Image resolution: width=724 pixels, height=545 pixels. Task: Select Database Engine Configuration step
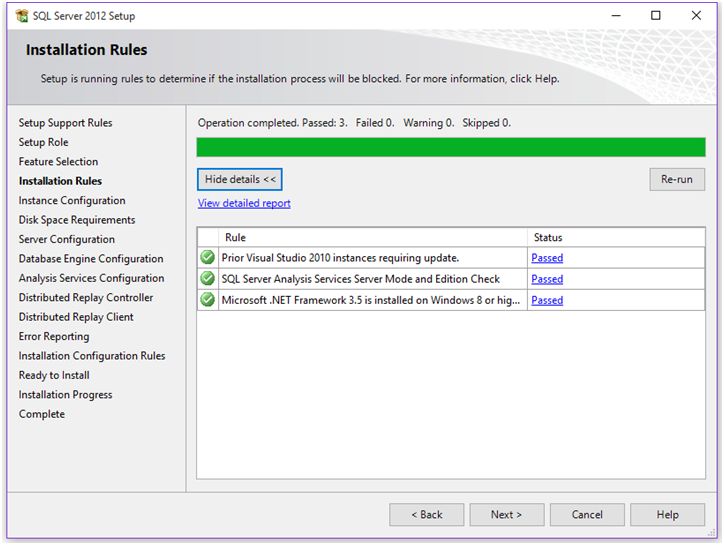click(x=91, y=259)
